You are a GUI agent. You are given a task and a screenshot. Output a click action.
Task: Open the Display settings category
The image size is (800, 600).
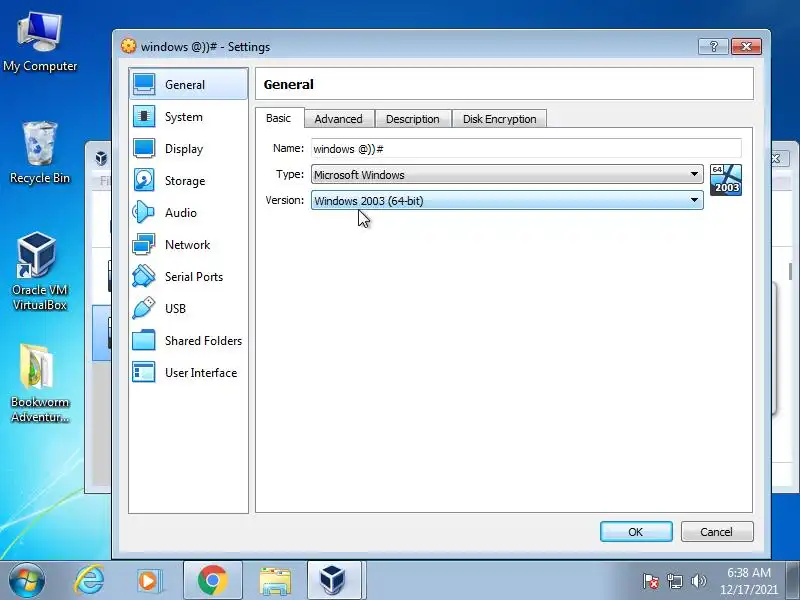[188, 148]
